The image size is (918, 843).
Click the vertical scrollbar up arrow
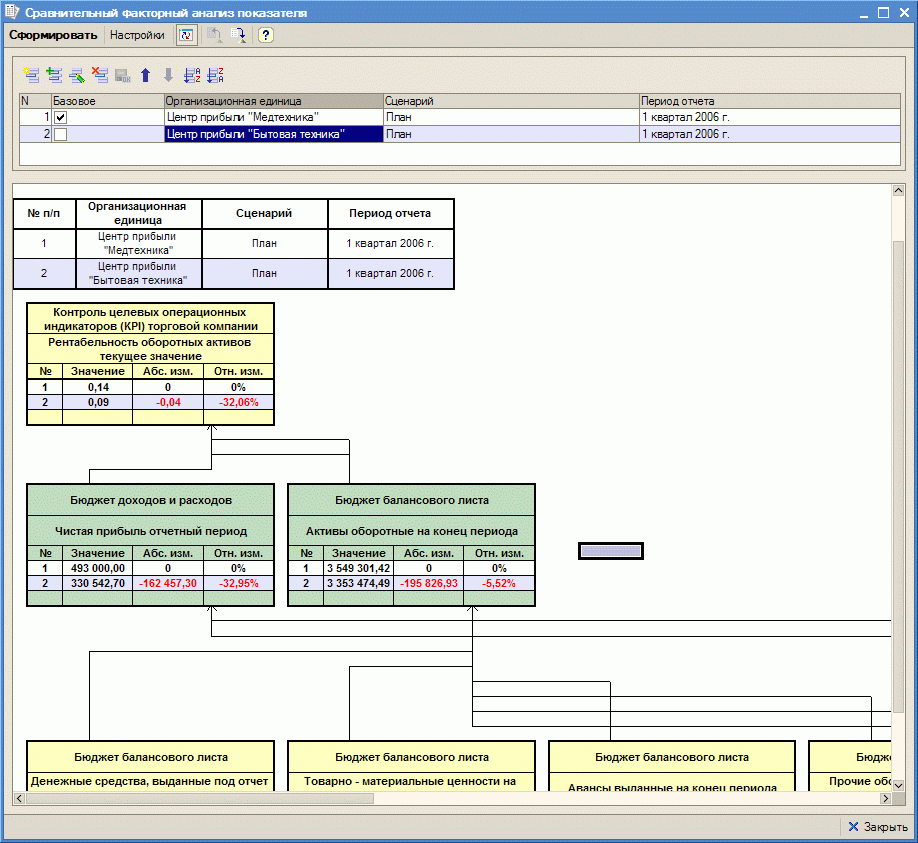[898, 190]
